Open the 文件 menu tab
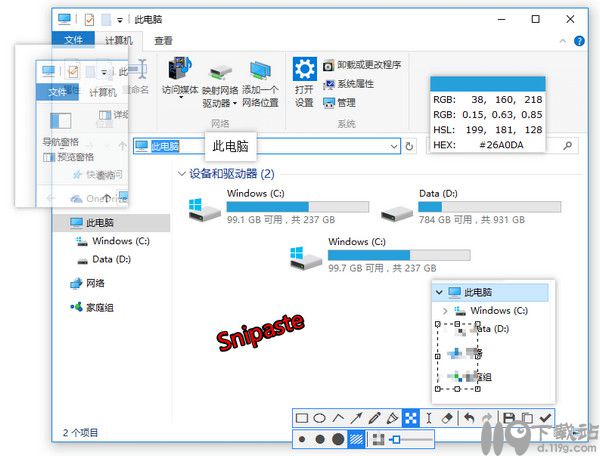 [x=73, y=40]
